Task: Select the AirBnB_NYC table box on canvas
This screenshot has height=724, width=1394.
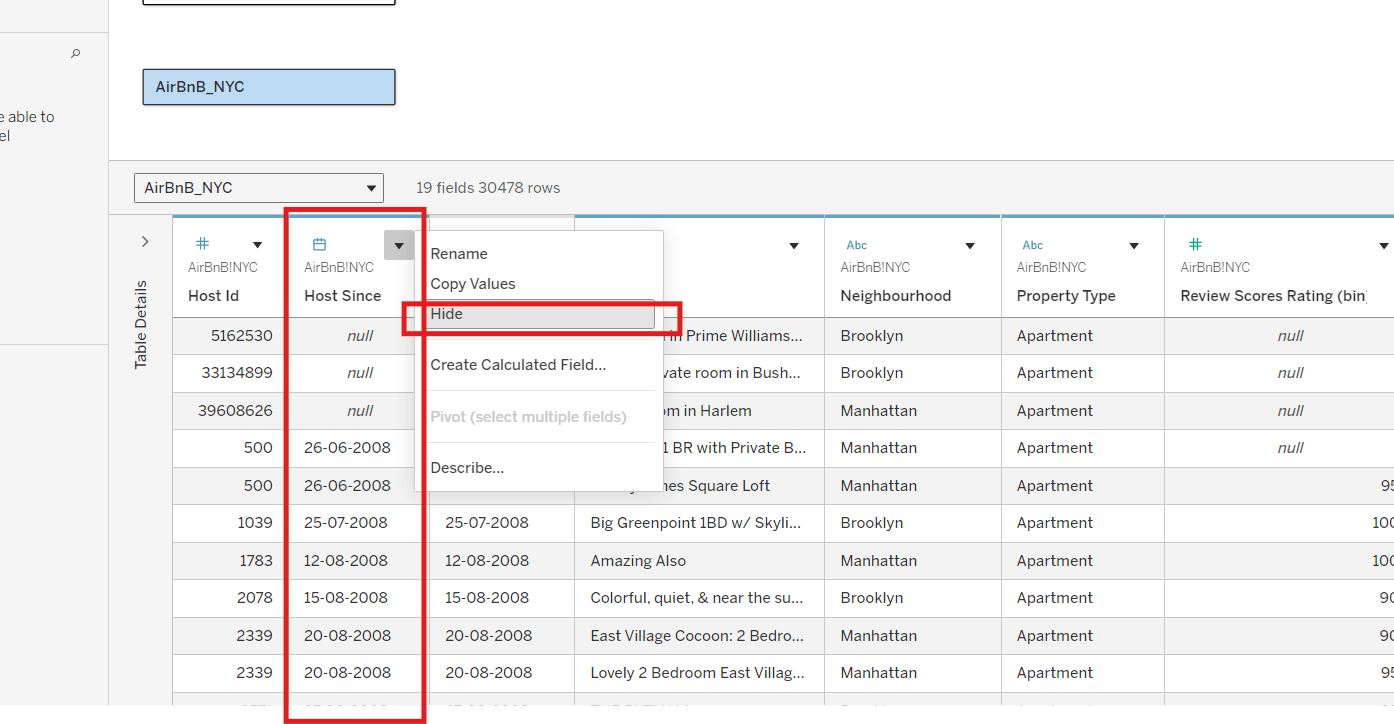Action: tap(269, 87)
